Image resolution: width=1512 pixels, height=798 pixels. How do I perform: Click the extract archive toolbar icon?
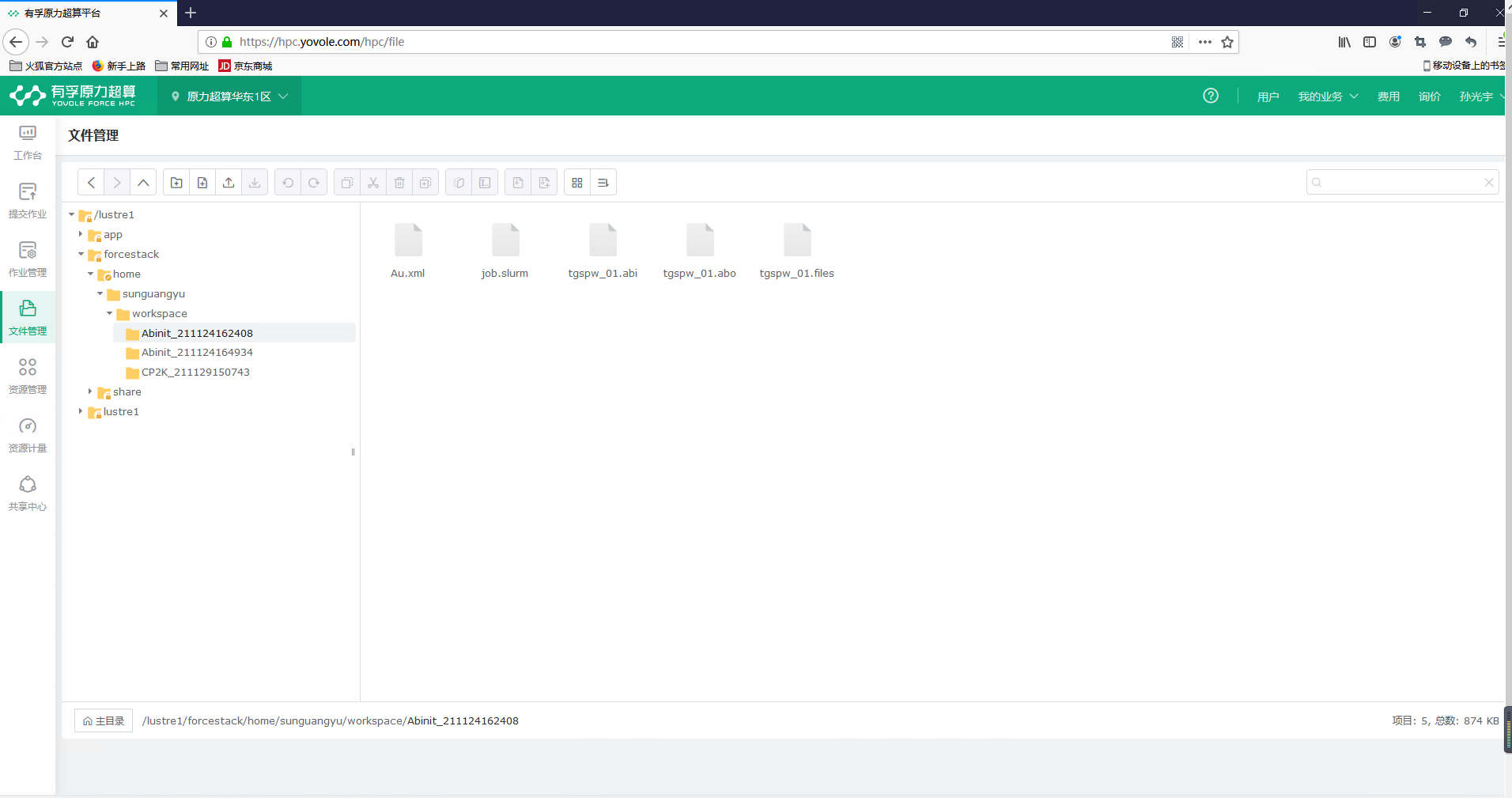pyautogui.click(x=518, y=183)
